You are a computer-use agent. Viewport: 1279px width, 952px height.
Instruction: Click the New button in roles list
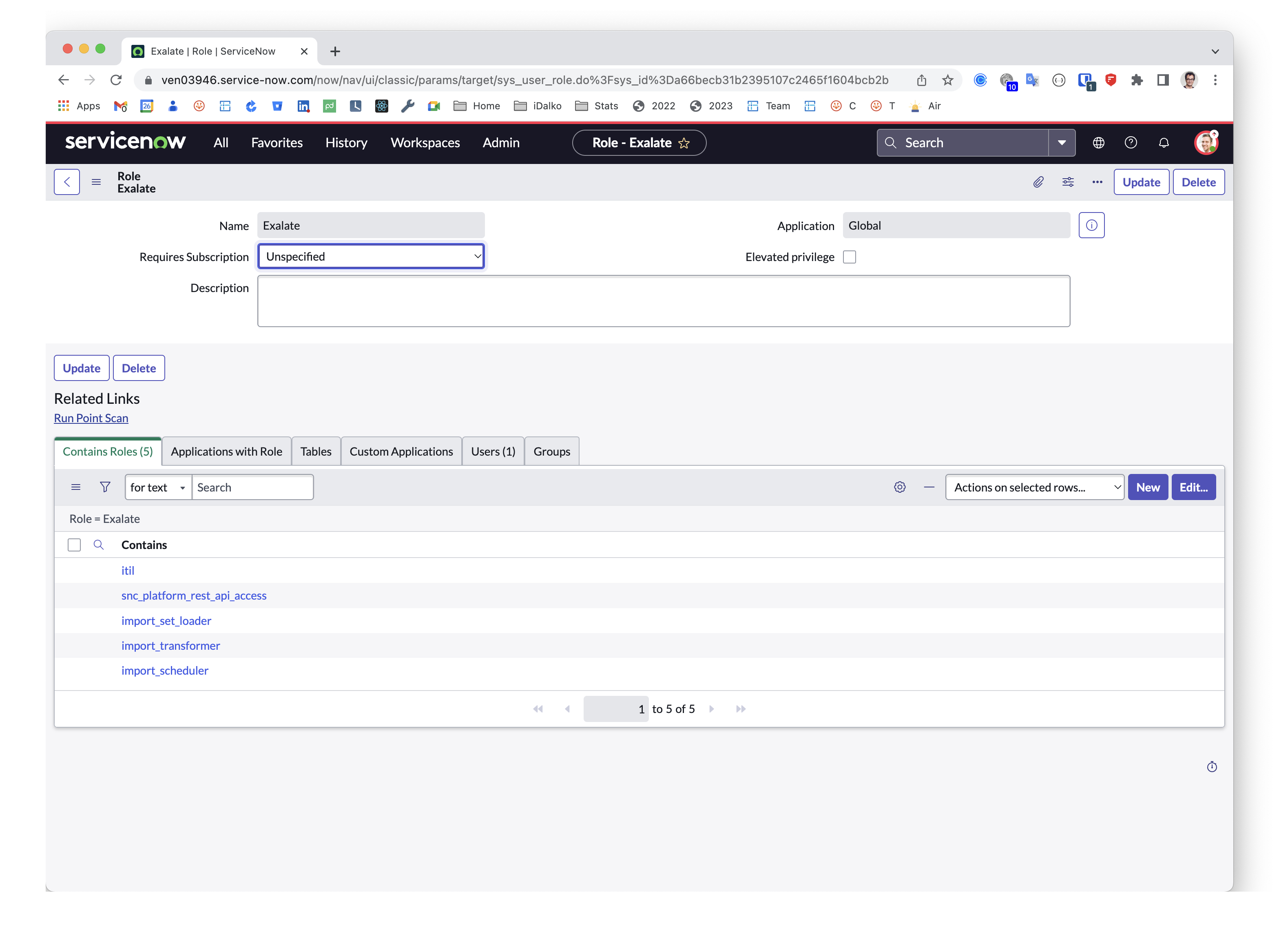click(x=1147, y=487)
